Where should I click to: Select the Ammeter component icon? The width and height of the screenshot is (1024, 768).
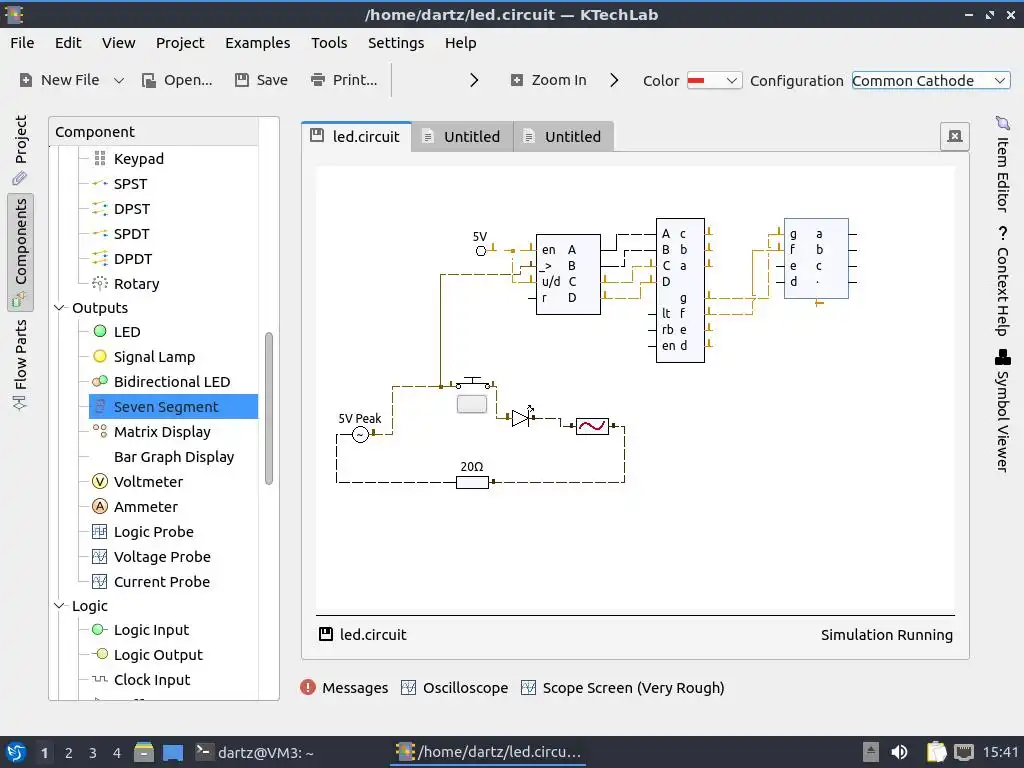[99, 506]
